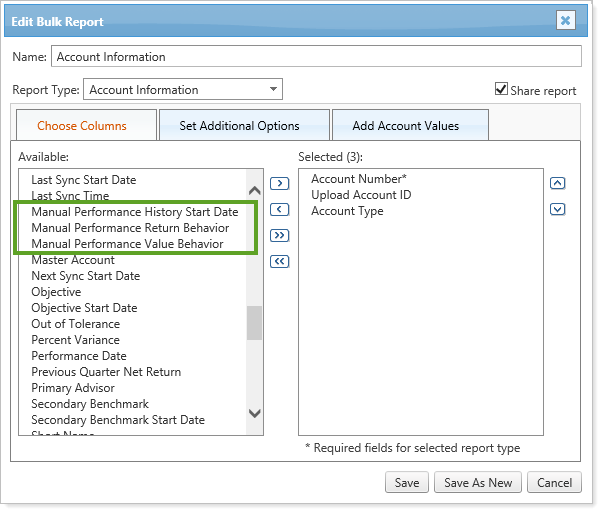Select Manual Performance Return Behavior in Available list
The height and width of the screenshot is (513, 602).
pyautogui.click(x=130, y=228)
